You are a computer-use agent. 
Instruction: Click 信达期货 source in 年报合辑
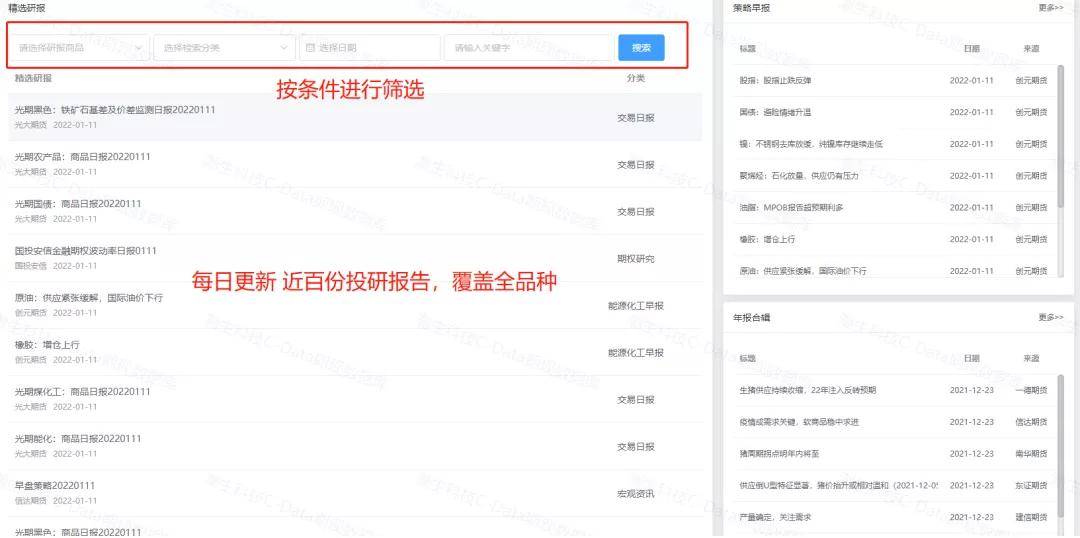tap(1031, 422)
